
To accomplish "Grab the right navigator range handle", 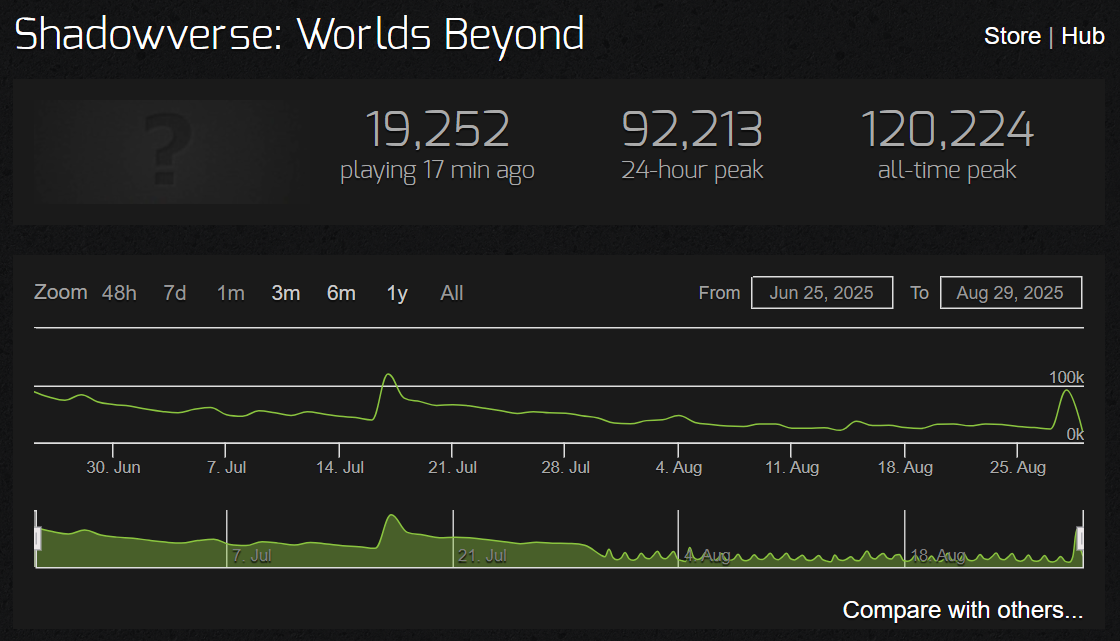I will [x=1081, y=539].
